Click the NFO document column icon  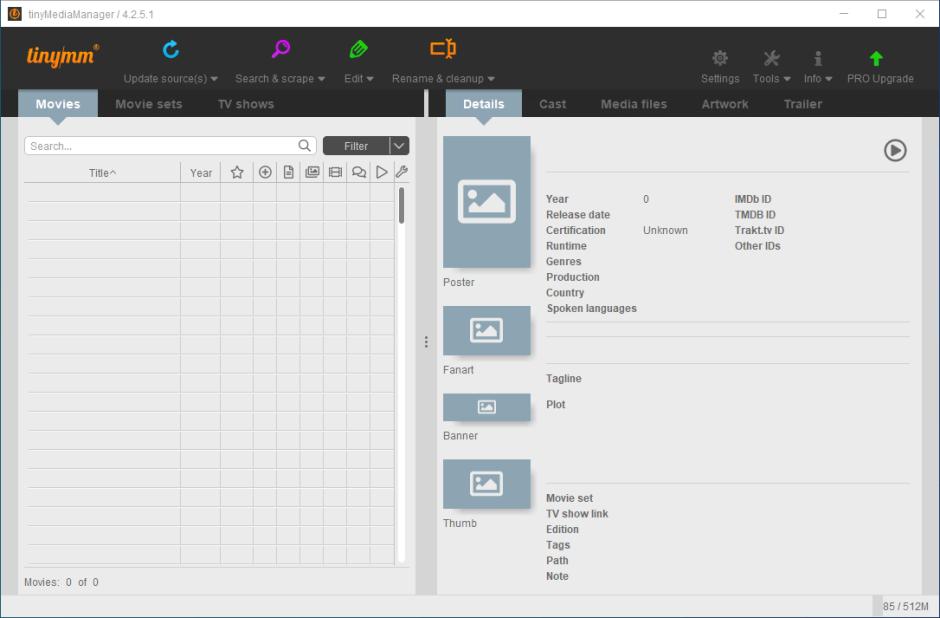click(x=288, y=173)
